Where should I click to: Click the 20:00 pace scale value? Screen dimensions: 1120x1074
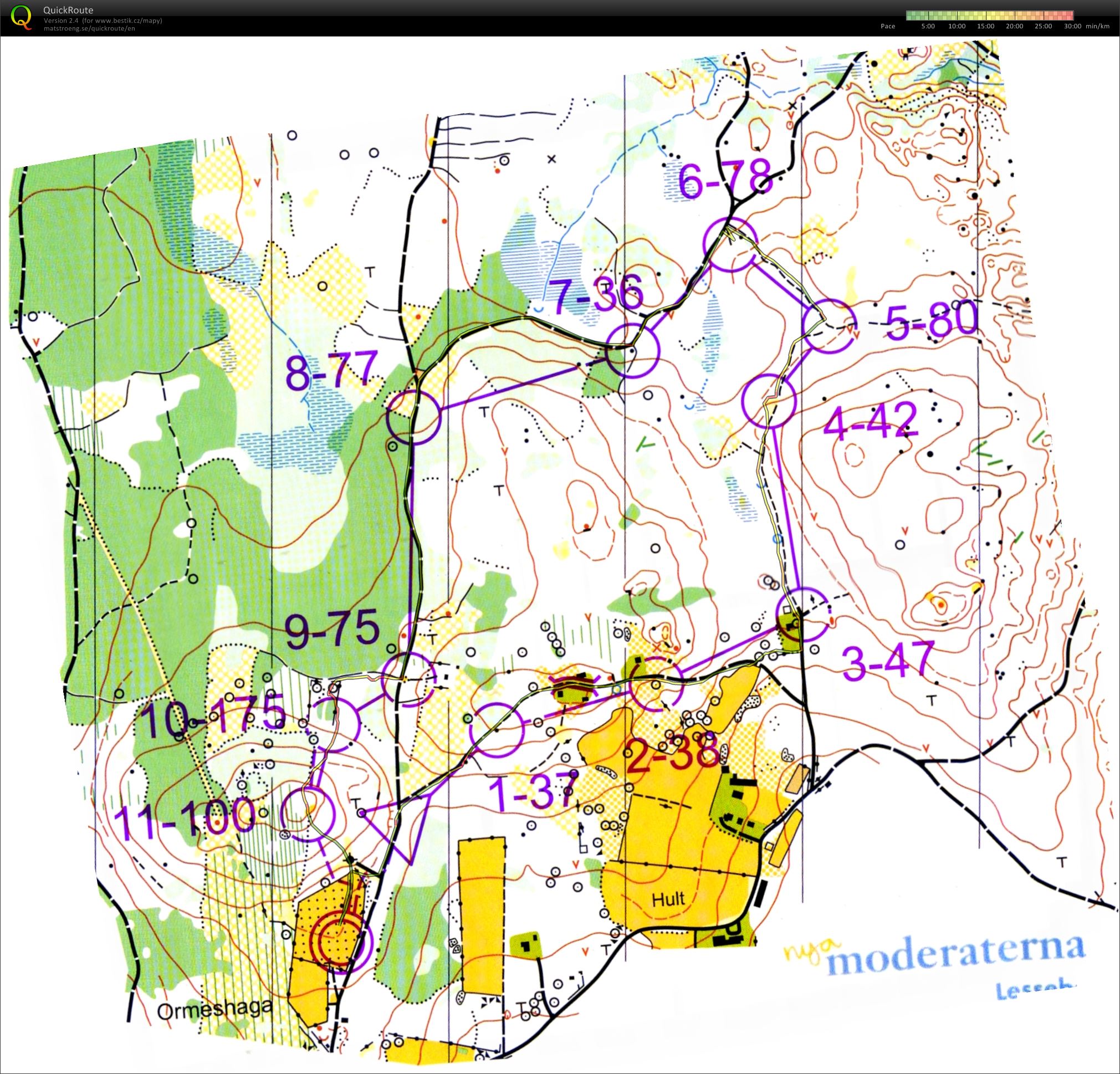1014,26
